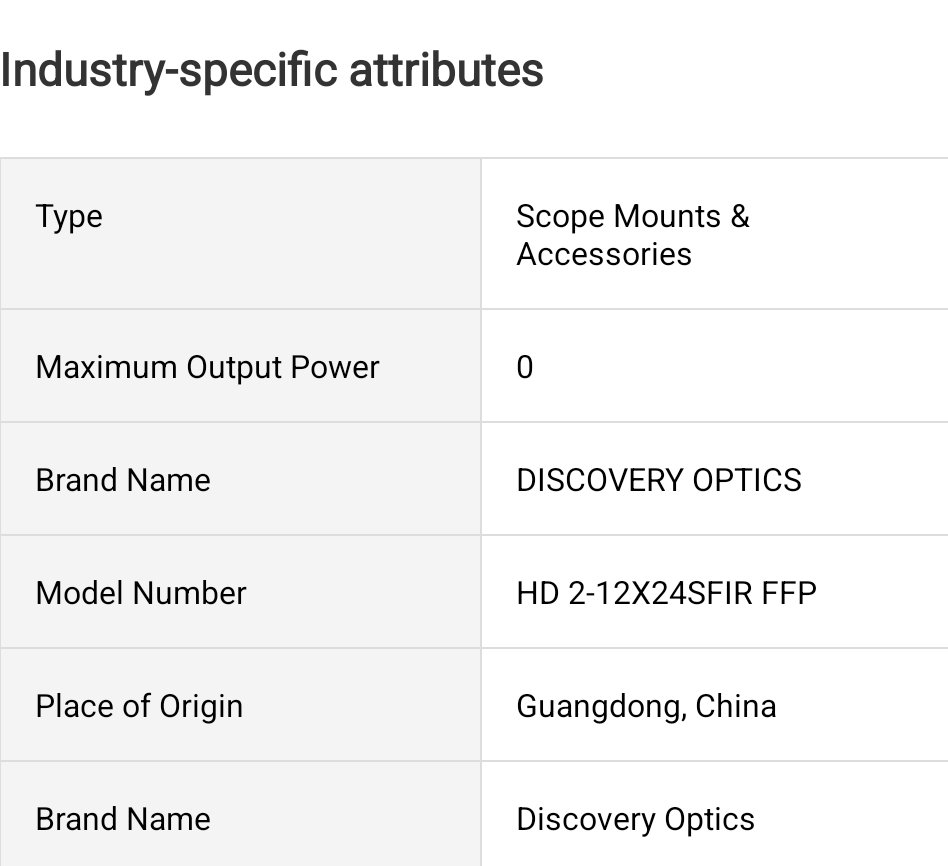Click the Guangdong, China origin value
The width and height of the screenshot is (948, 866).
coord(646,707)
